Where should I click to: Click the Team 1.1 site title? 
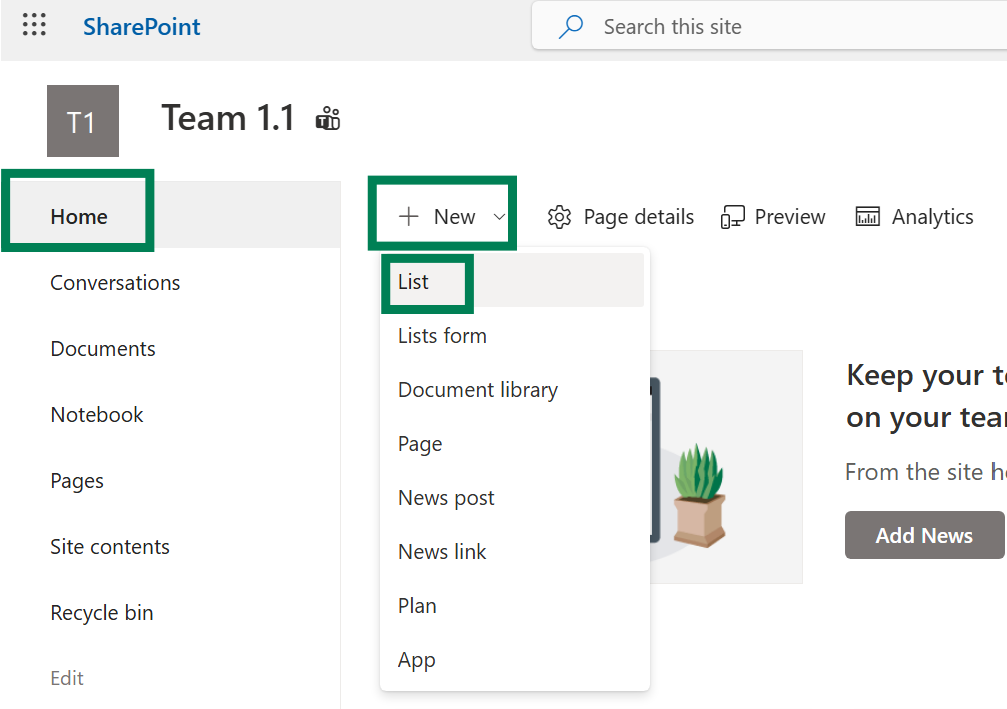click(227, 118)
